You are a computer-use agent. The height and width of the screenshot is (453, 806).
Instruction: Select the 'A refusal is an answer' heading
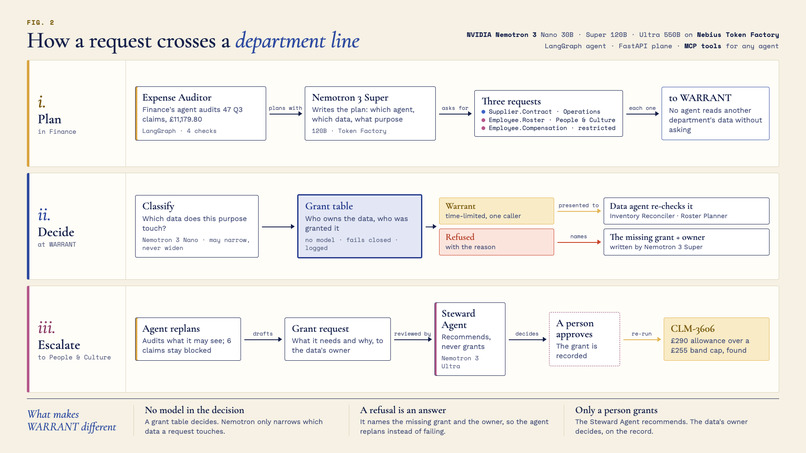403,410
